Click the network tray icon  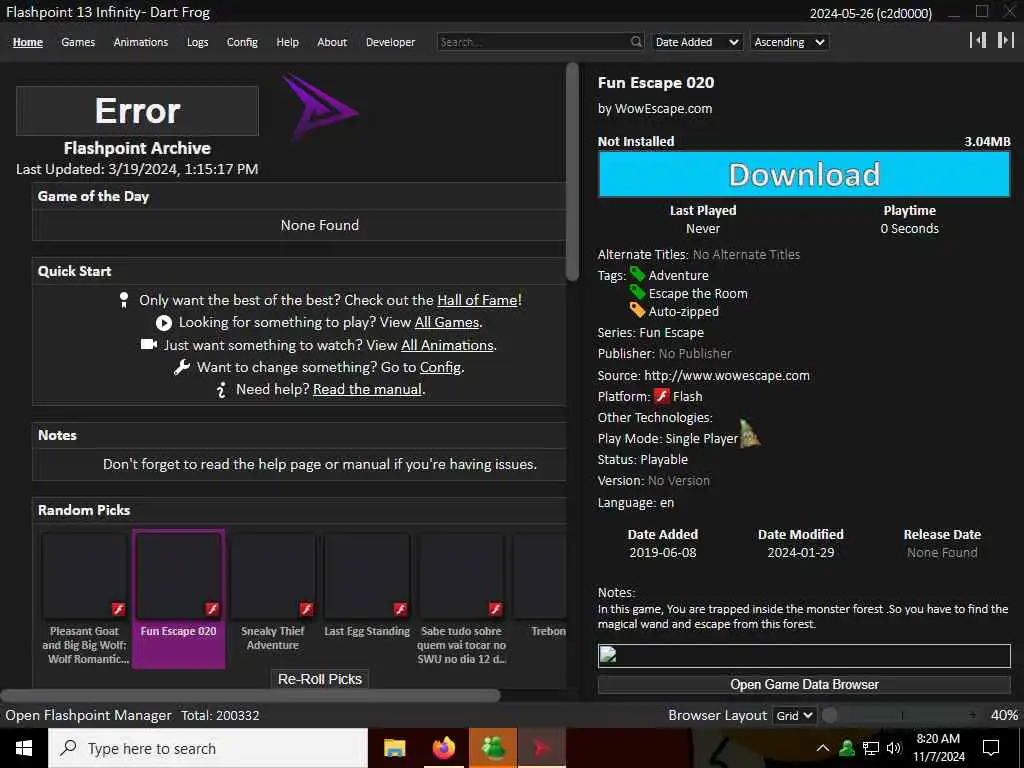click(x=871, y=748)
